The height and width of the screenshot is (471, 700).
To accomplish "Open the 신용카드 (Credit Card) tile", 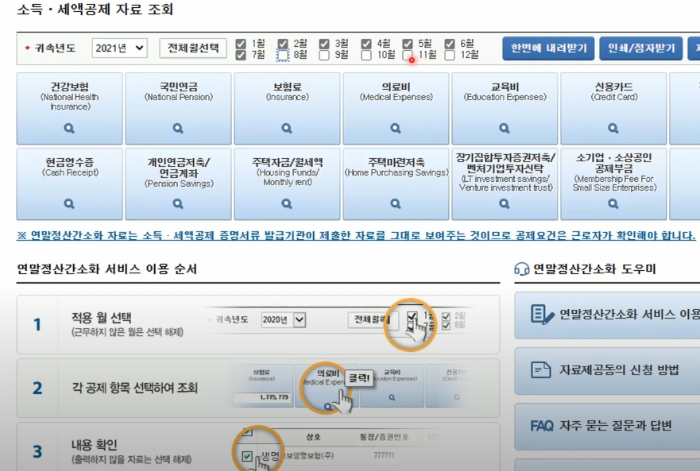I will 613,108.
